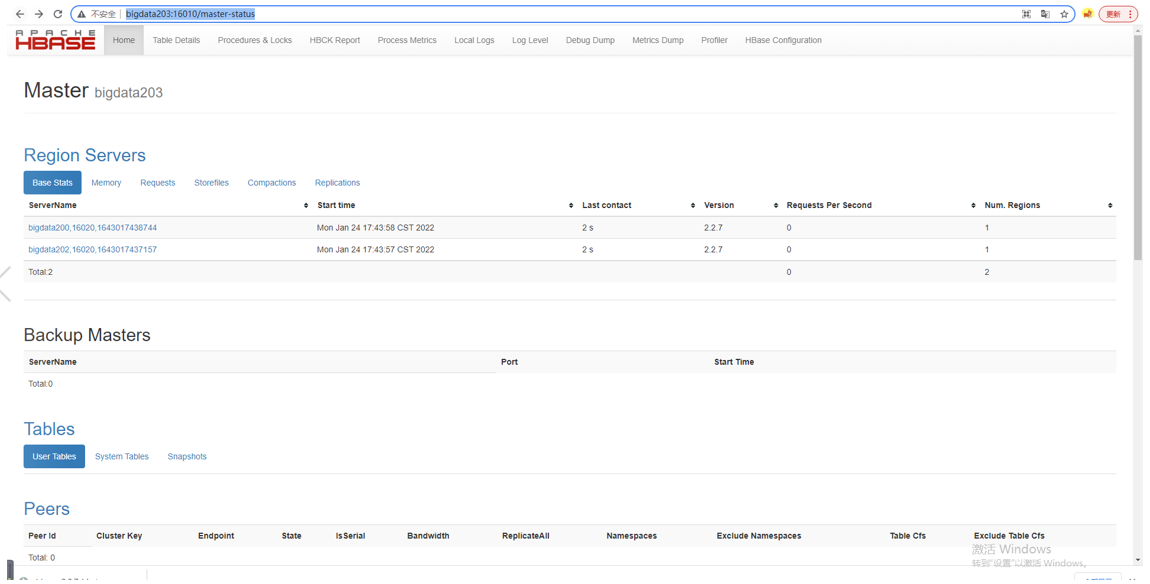The image size is (1150, 584).
Task: Click the not-secure warning icon
Action: pyautogui.click(x=81, y=14)
